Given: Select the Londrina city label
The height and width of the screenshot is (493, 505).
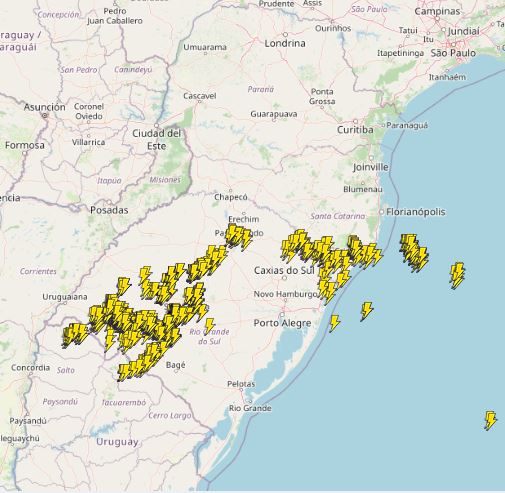Looking at the screenshot, I should click(285, 43).
